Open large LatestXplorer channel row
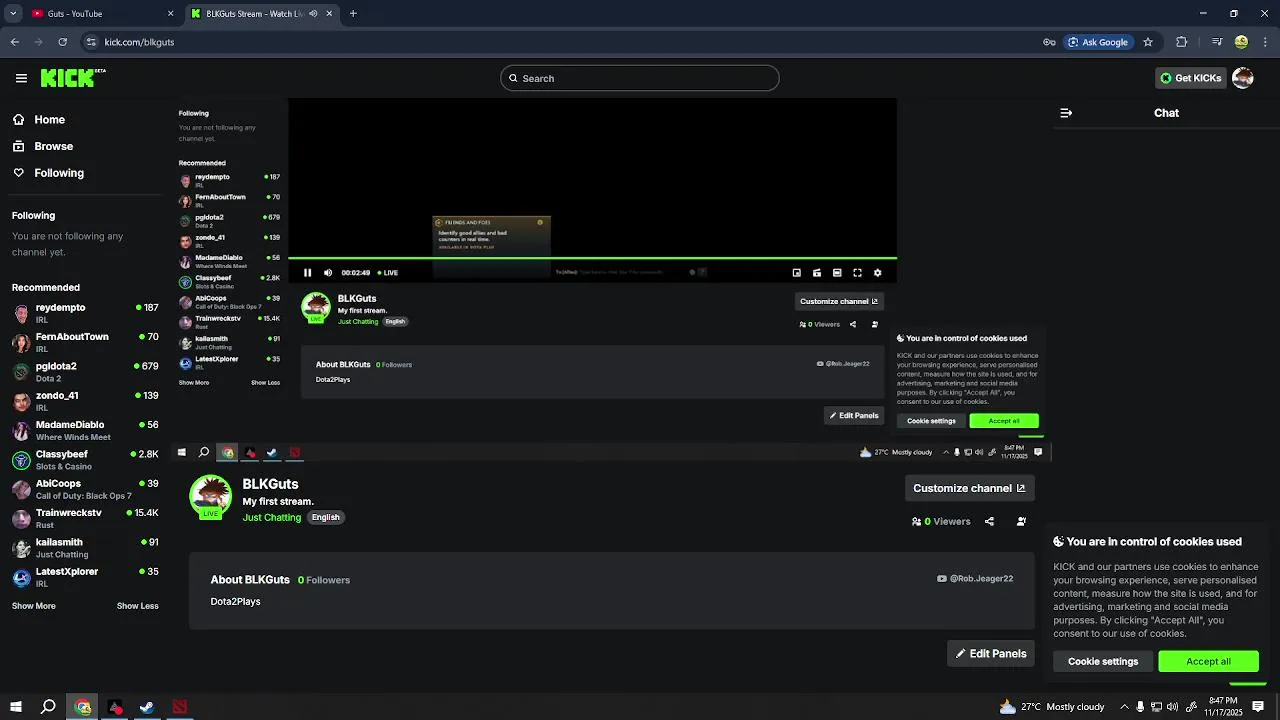The width and height of the screenshot is (1280, 720). pyautogui.click(x=85, y=577)
